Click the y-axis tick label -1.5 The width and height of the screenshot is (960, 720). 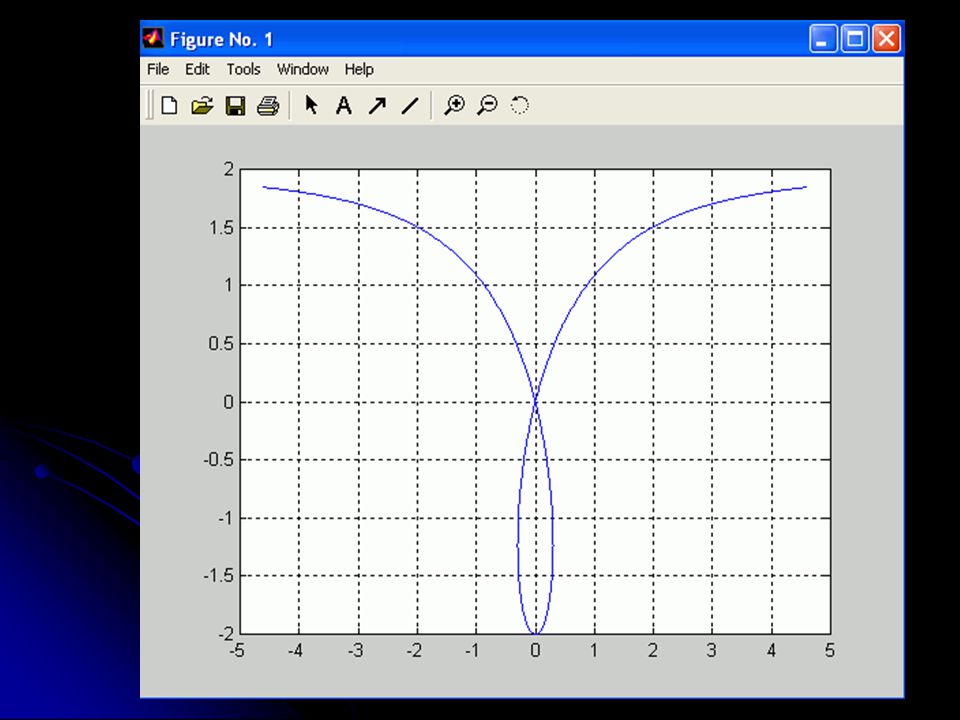click(x=218, y=576)
